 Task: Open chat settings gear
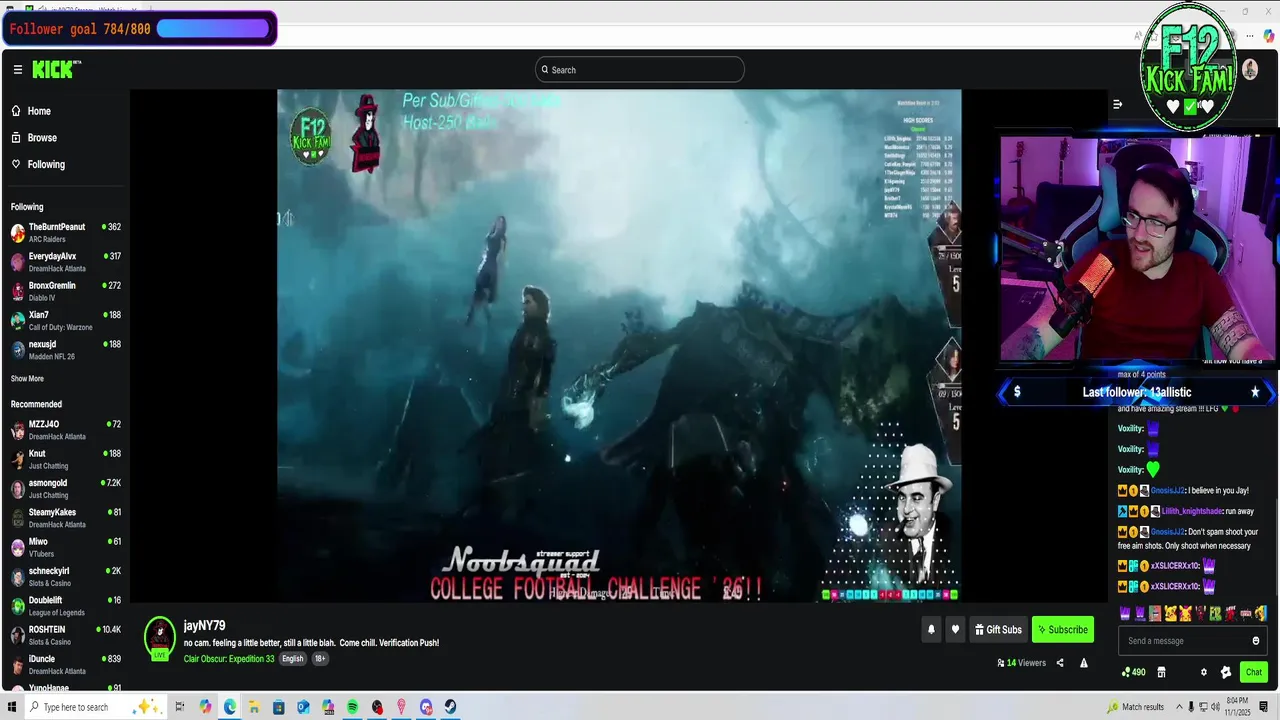1204,672
